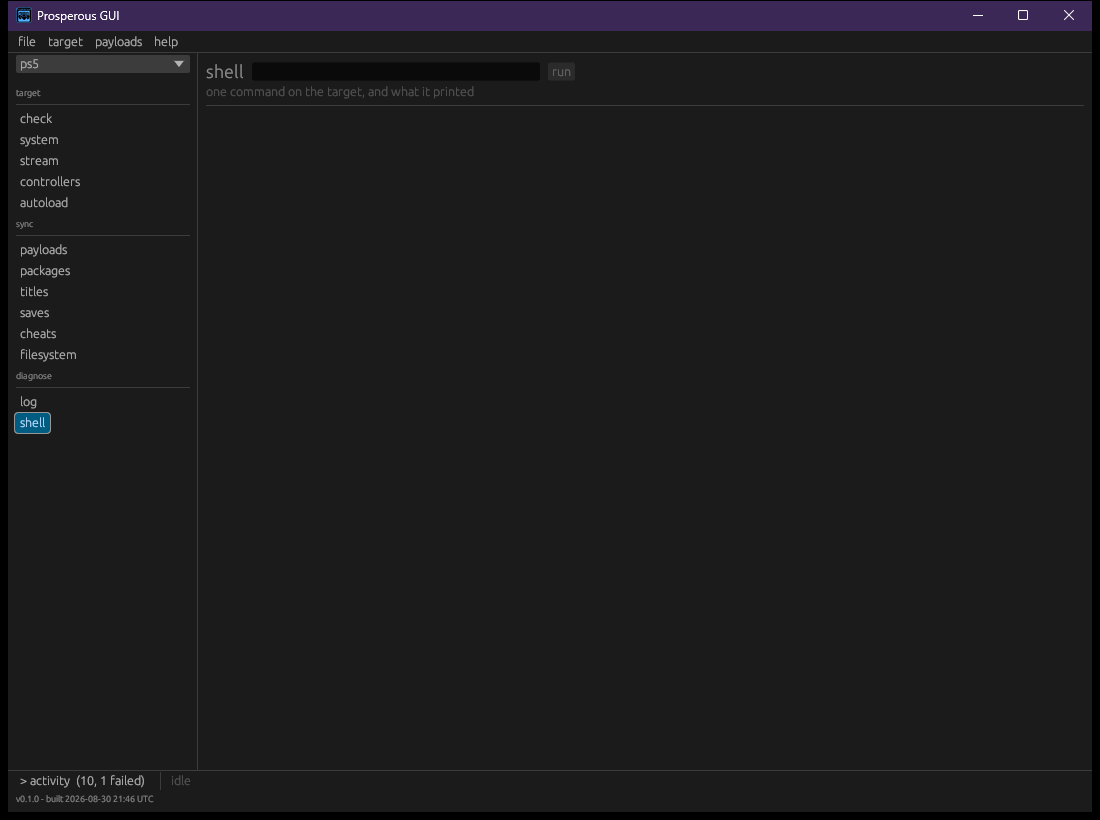Expand the activity panel
Viewport: 1100px width, 820px height.
pos(82,781)
